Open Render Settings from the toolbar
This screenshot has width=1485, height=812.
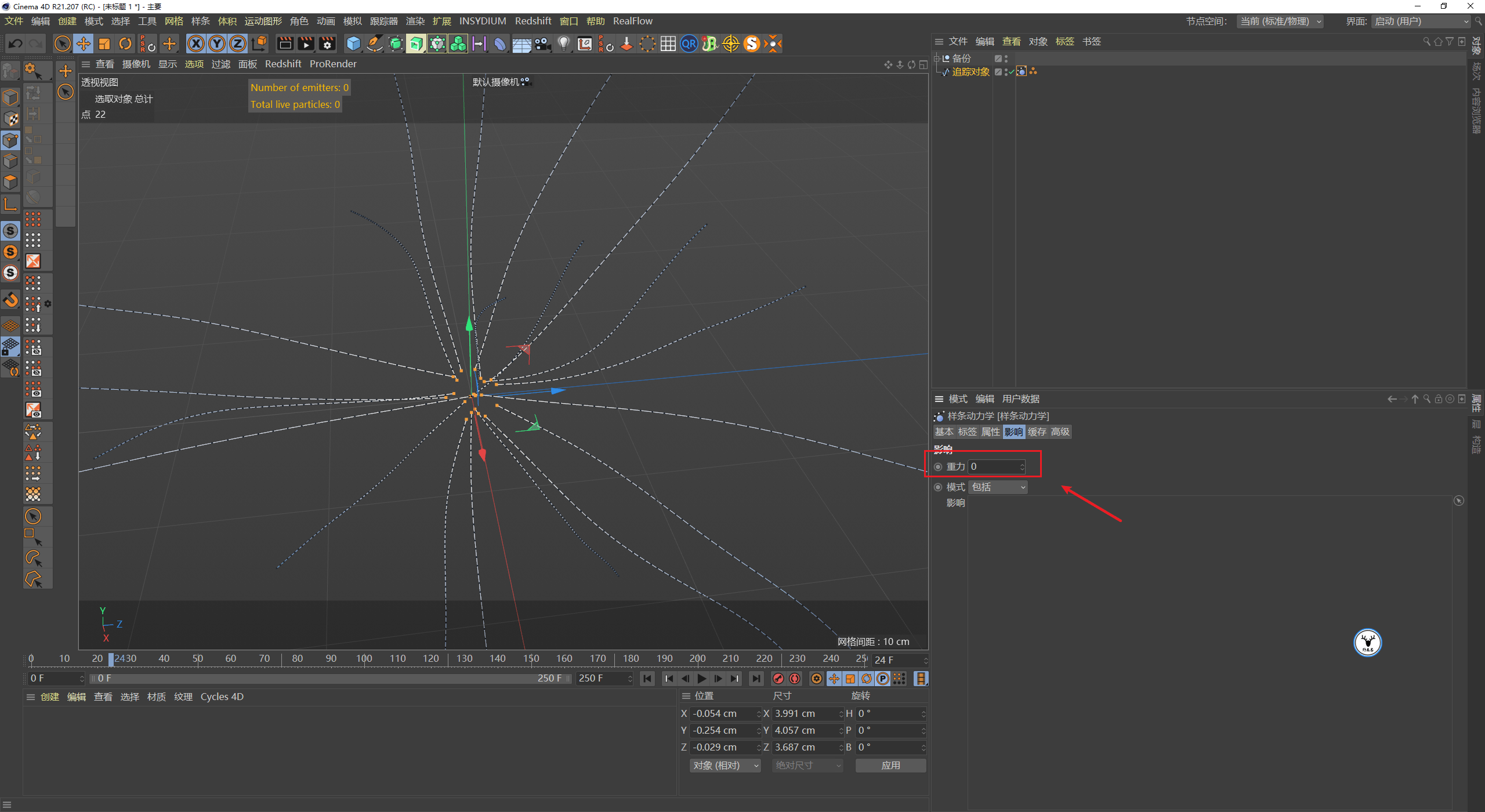coord(327,43)
